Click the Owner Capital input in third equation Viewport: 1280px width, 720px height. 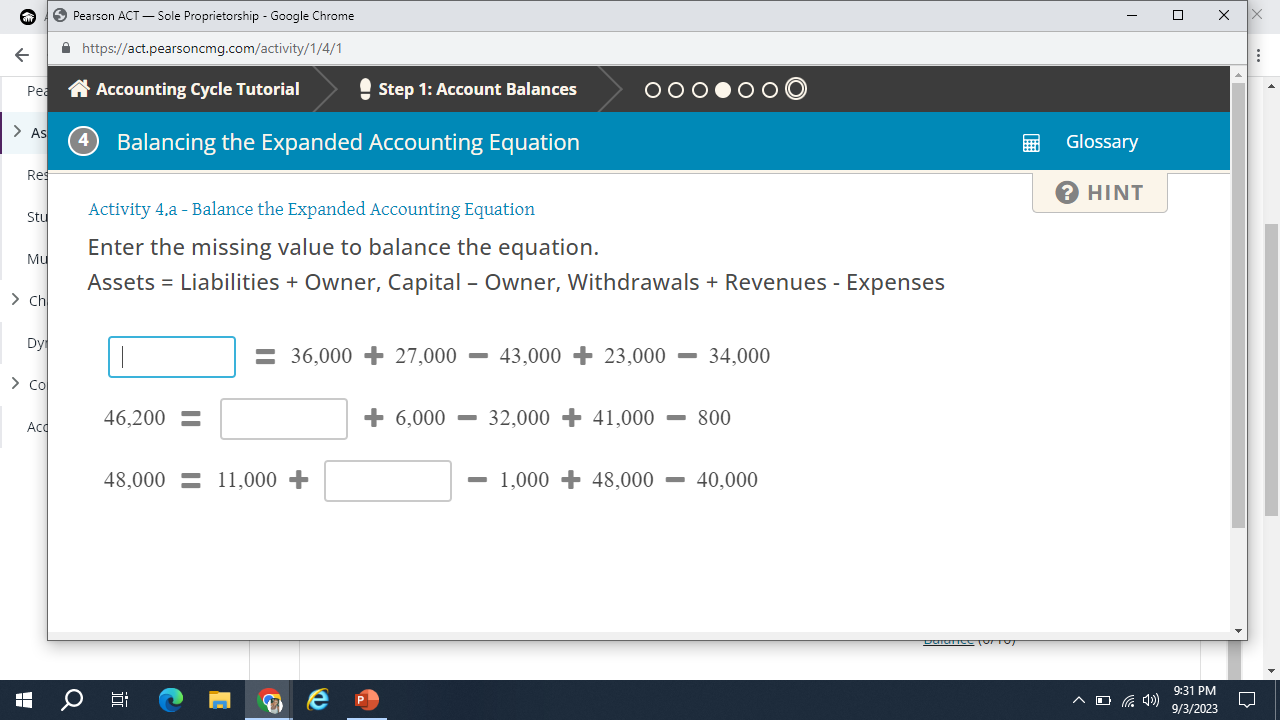(x=388, y=481)
